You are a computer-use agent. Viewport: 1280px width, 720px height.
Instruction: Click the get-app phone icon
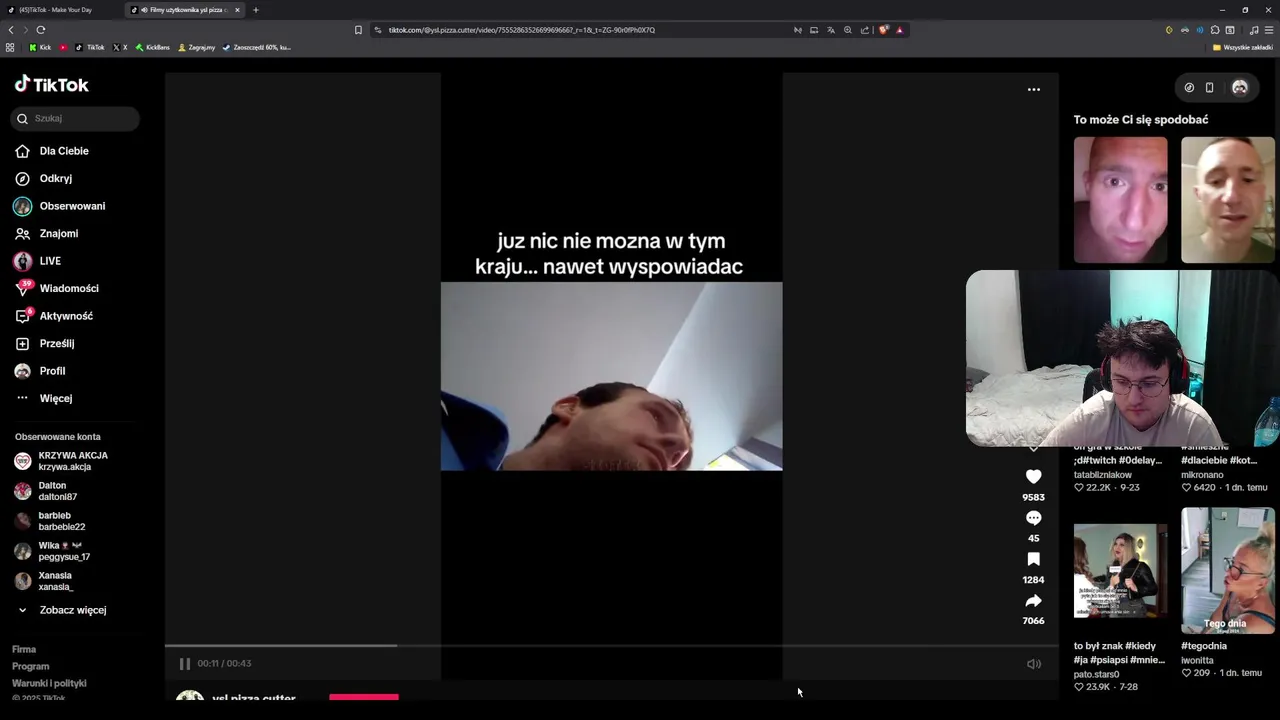pyautogui.click(x=1209, y=88)
